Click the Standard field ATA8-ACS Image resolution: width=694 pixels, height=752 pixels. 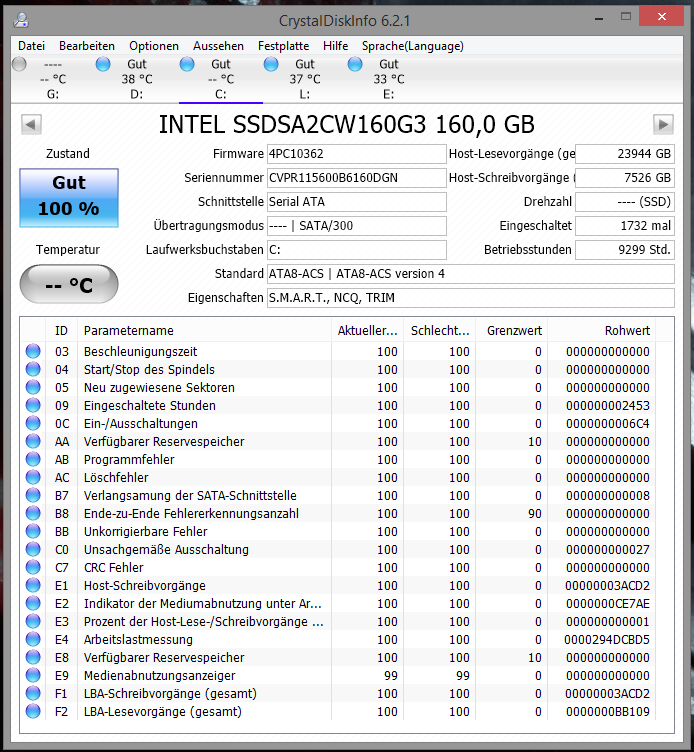tap(471, 274)
